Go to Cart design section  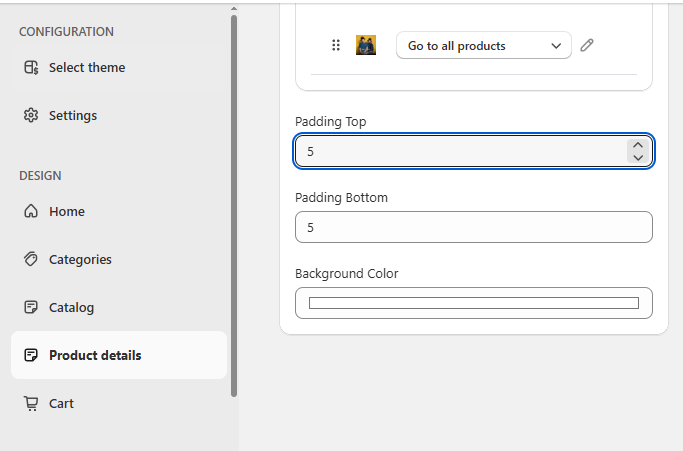(119, 403)
